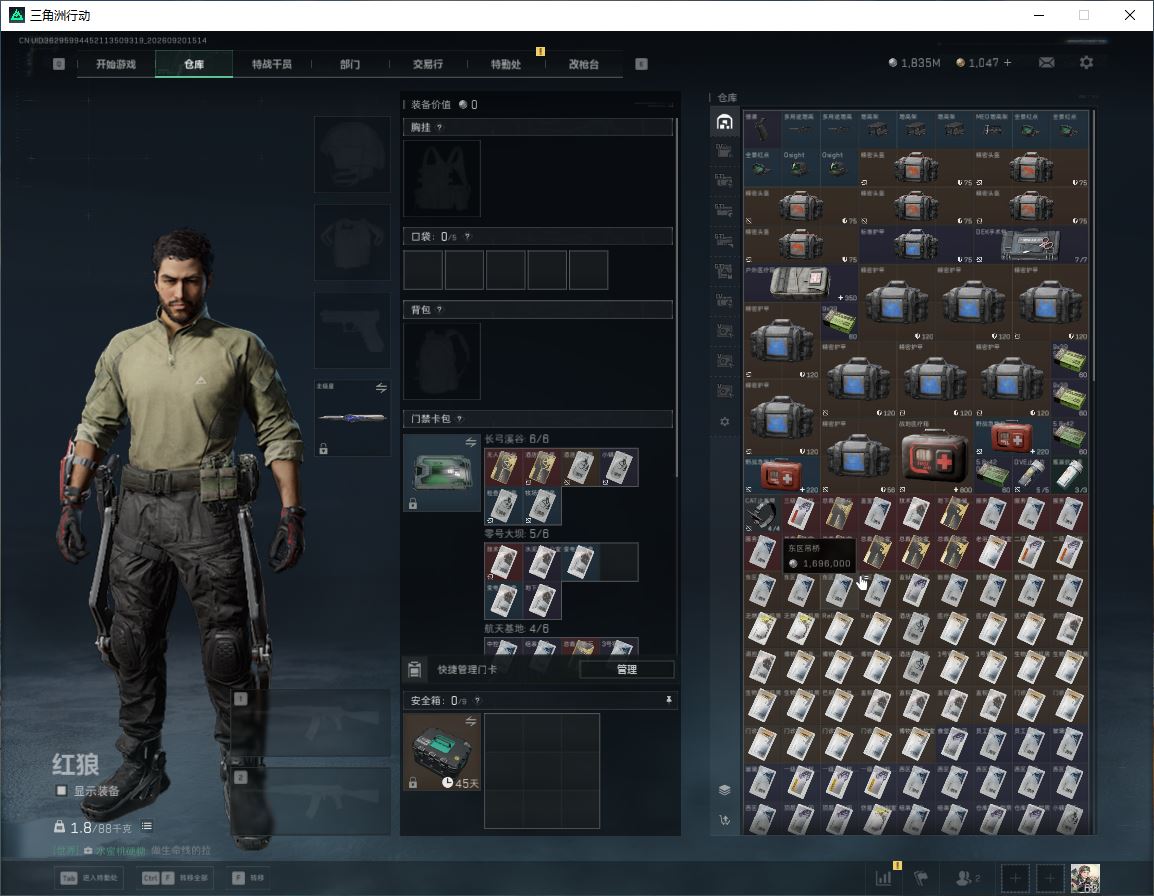Select empty primary weapon slot 1

click(x=311, y=723)
